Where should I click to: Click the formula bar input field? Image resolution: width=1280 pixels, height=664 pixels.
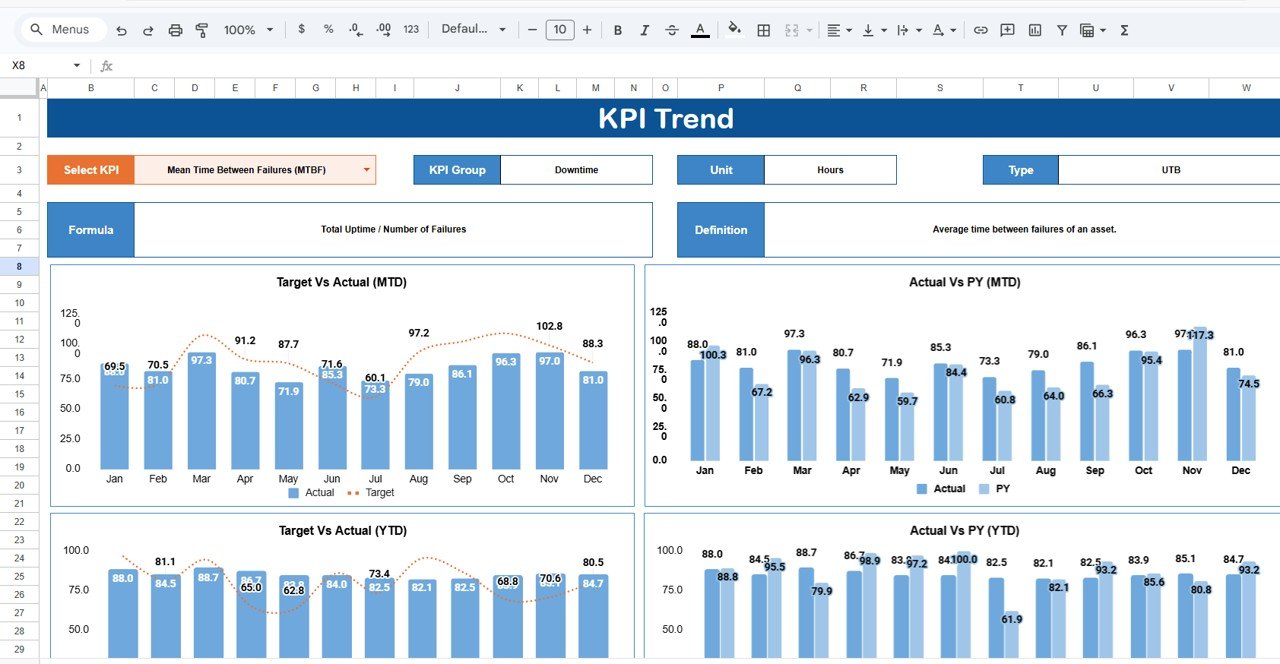point(400,66)
